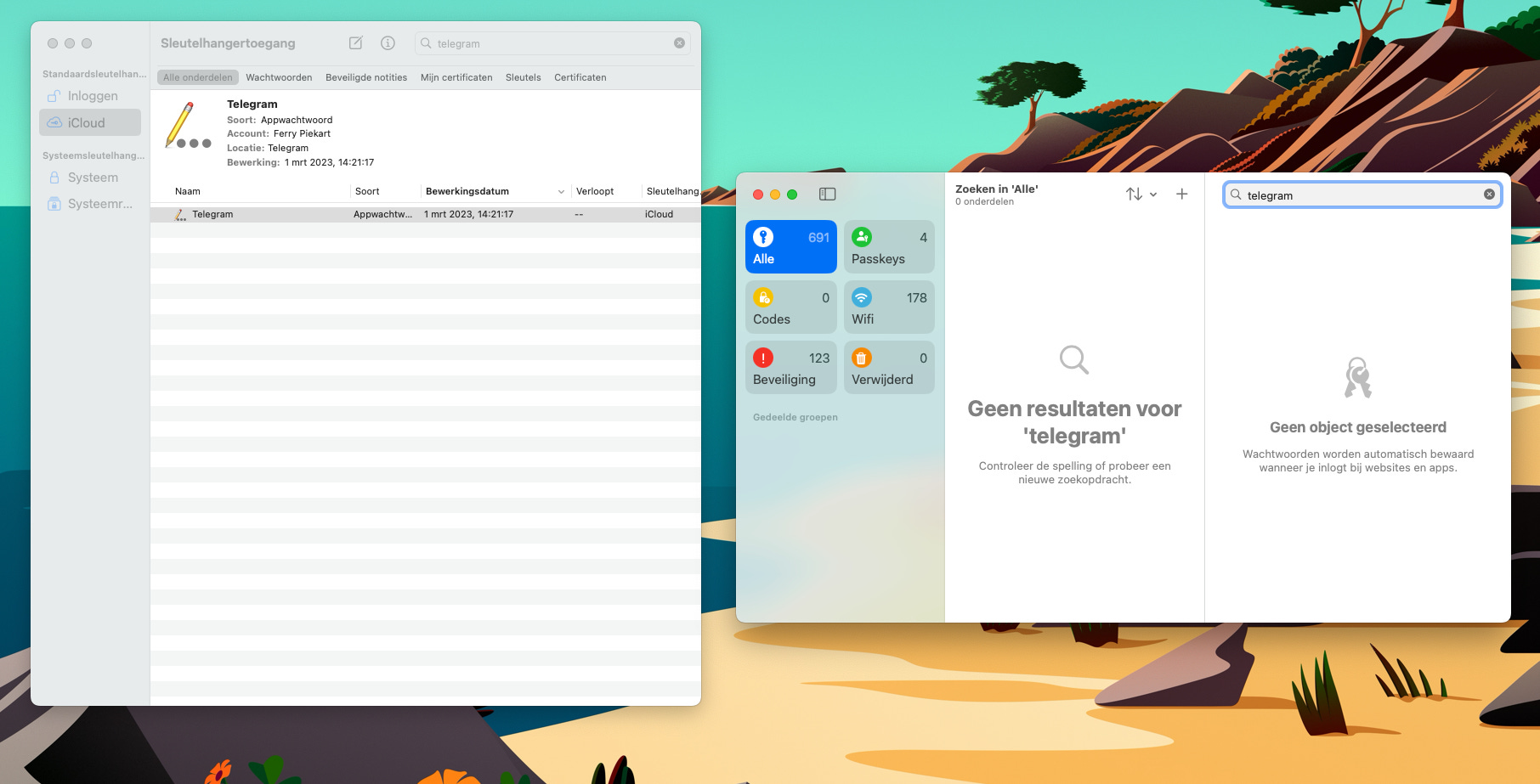Clear the Passwords search field
1540x784 pixels.
1489,195
